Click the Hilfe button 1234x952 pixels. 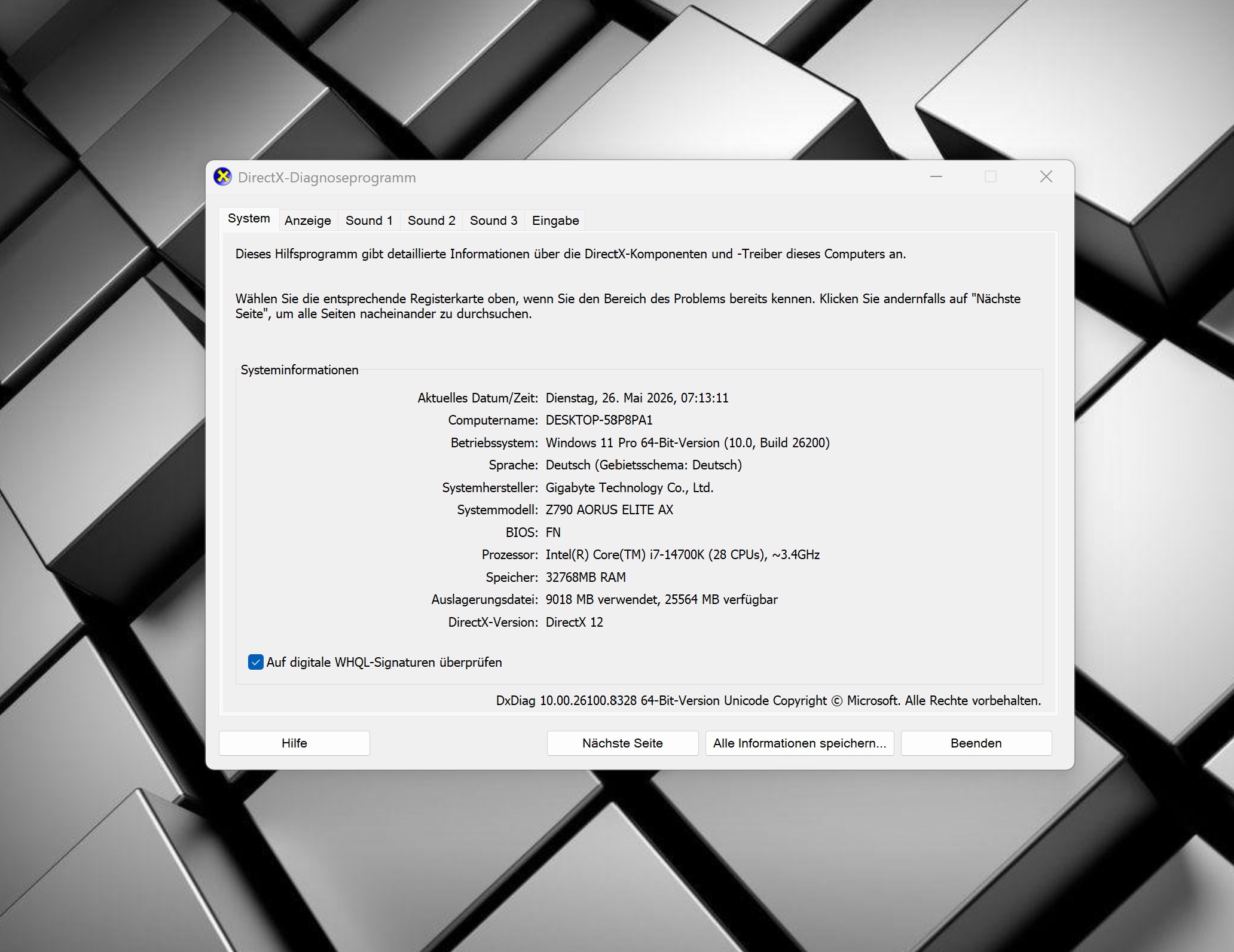(294, 743)
